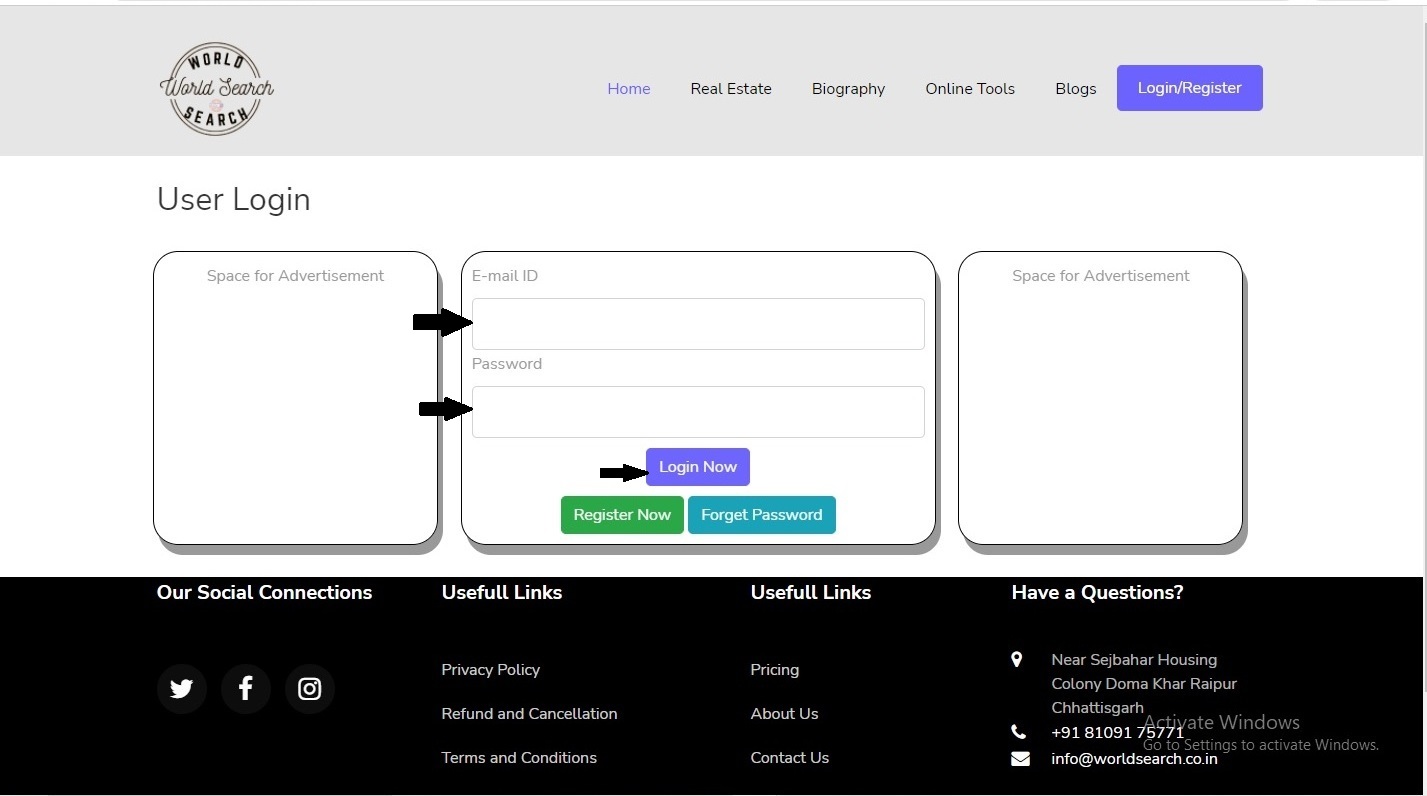Open the Biography menu item
Viewport: 1427px width, 796px height.
click(x=848, y=89)
